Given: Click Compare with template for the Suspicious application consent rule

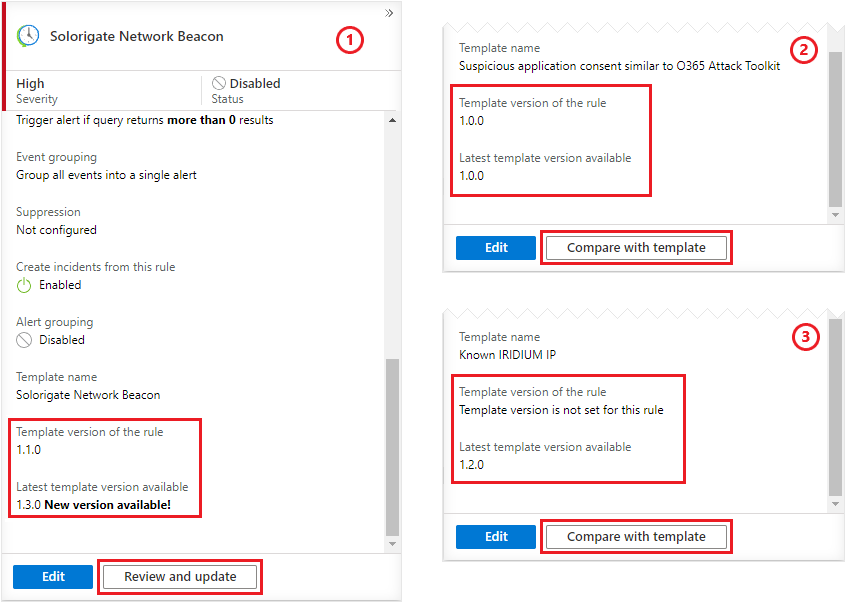Looking at the screenshot, I should (x=636, y=248).
